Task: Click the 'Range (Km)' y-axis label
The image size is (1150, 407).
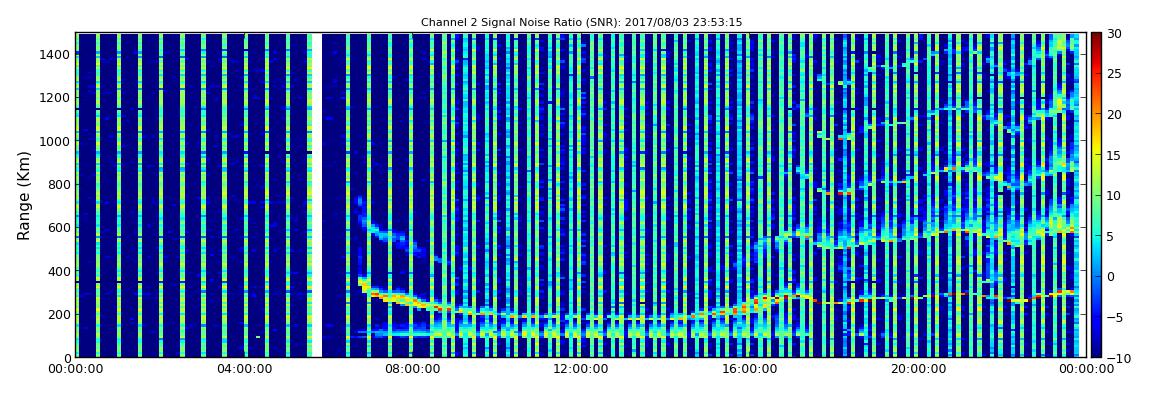Action: [x=24, y=196]
